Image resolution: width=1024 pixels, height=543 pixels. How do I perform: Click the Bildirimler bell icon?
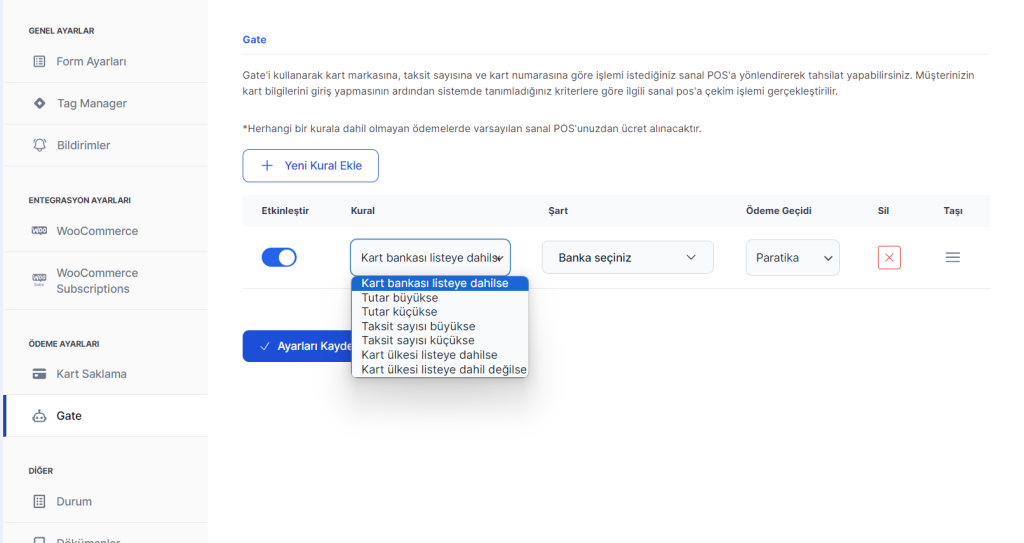point(40,145)
